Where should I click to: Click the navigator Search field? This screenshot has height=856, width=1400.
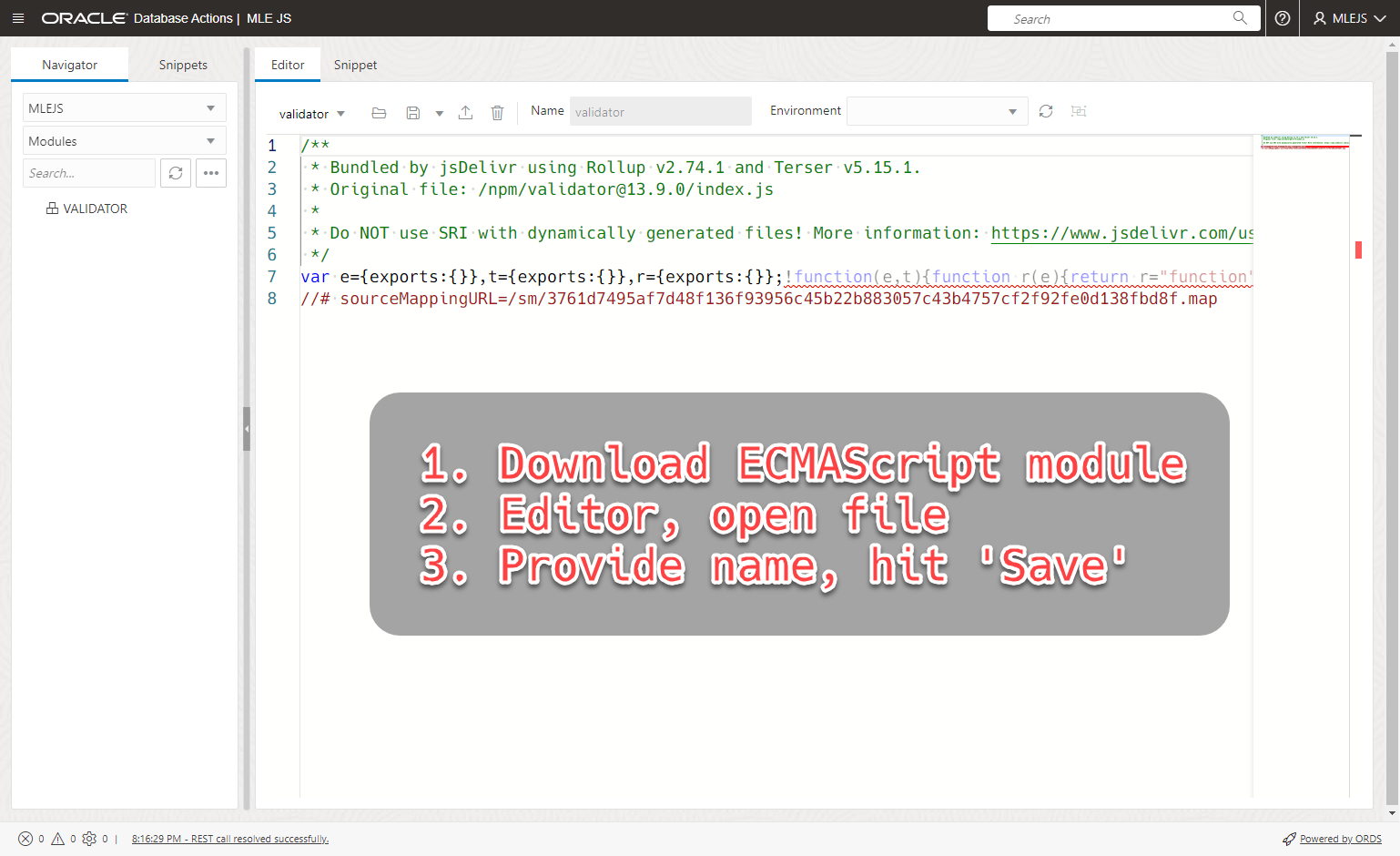(x=89, y=173)
